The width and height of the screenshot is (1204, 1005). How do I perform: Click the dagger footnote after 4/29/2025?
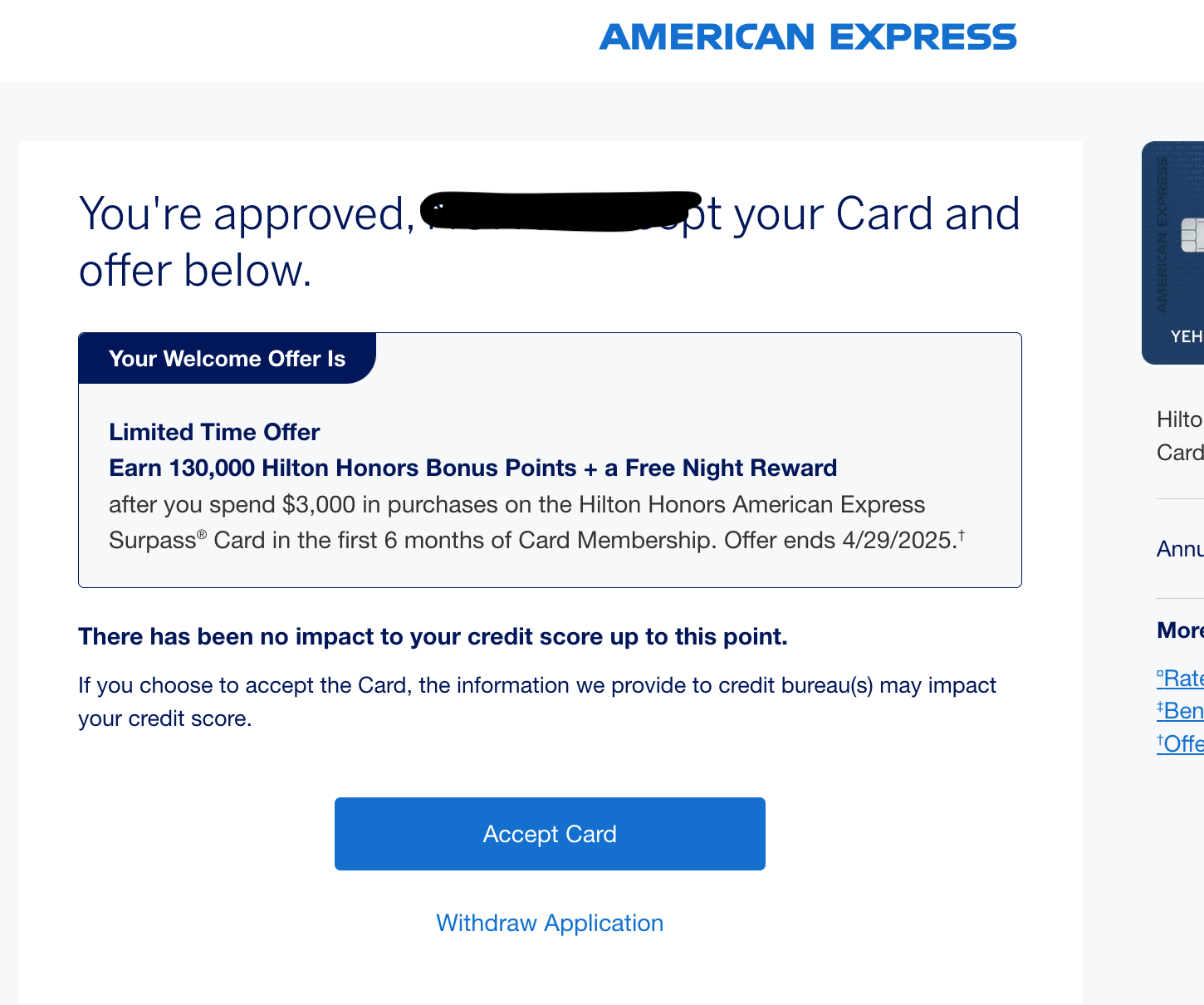click(x=962, y=534)
